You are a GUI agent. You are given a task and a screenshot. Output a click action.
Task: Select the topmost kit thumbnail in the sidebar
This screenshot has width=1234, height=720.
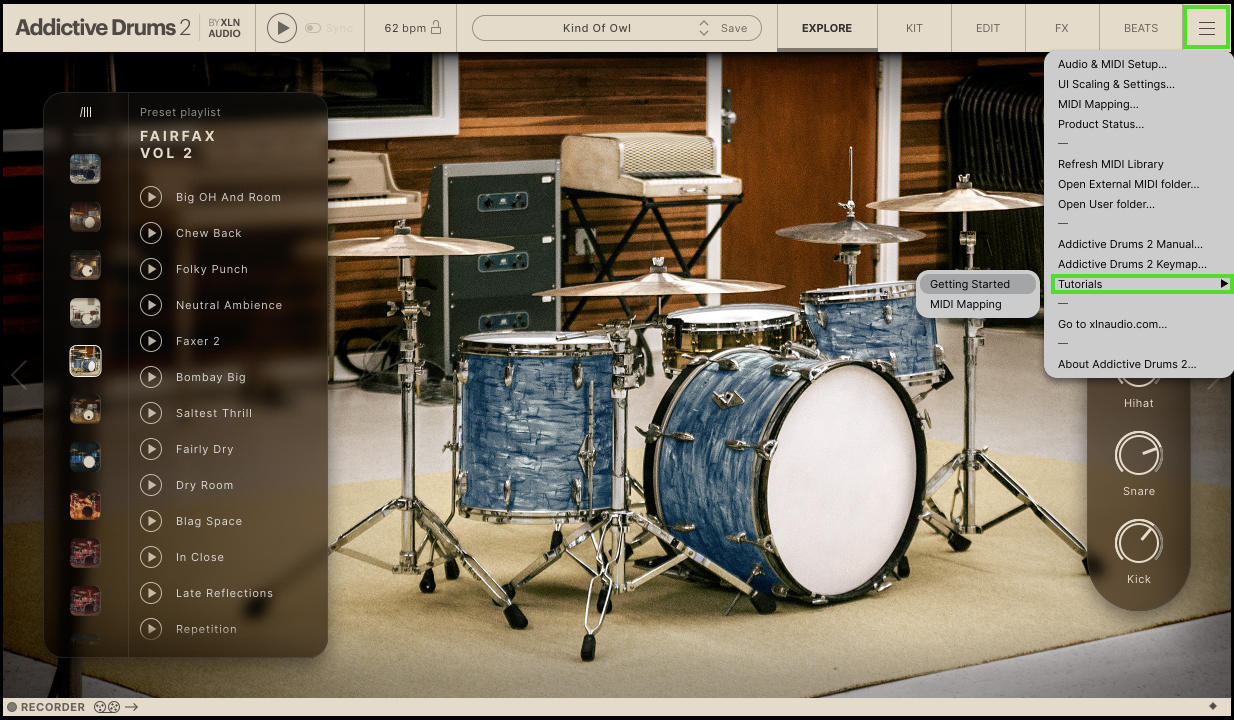tap(85, 168)
